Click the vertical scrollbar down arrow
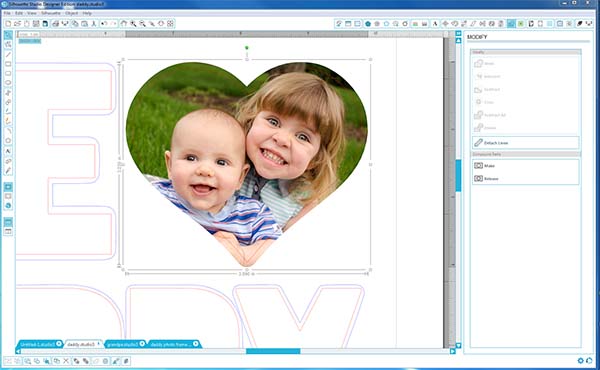 [458, 346]
